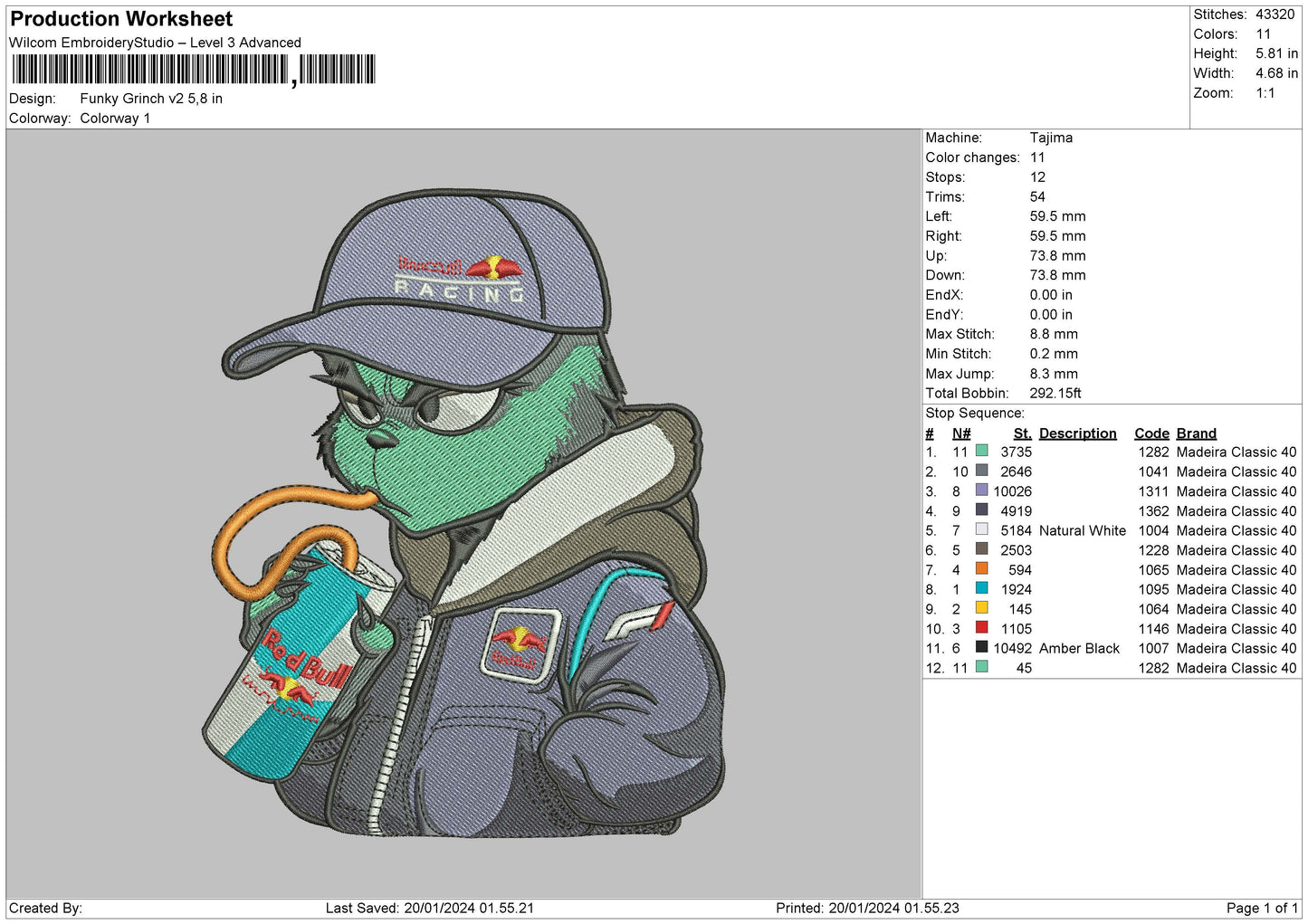This screenshot has width=1308, height=924.
Task: Click the Printed timestamp 20/01/2024 01.55.23
Action: (893, 908)
